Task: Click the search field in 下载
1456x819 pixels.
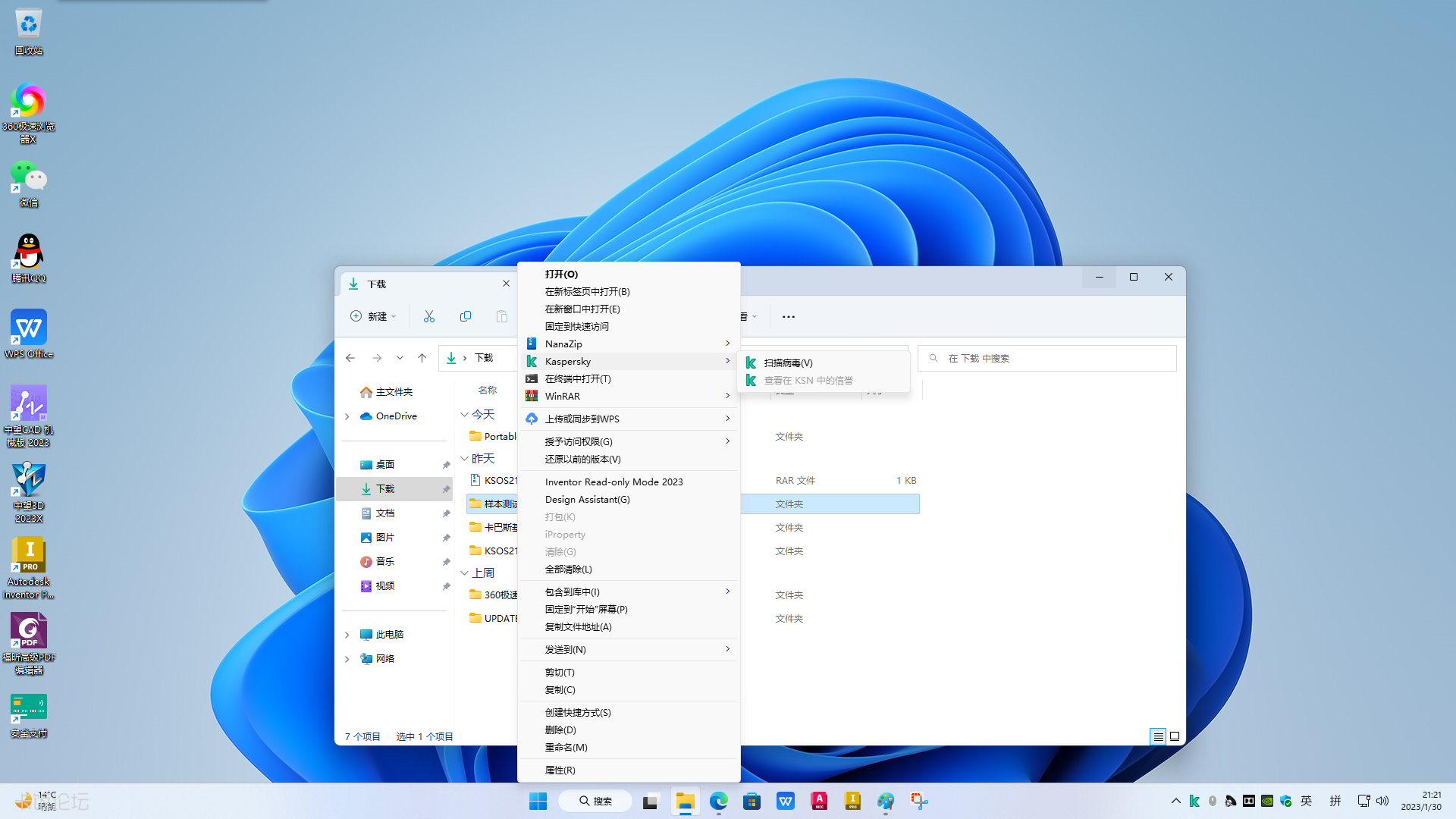Action: click(1047, 358)
